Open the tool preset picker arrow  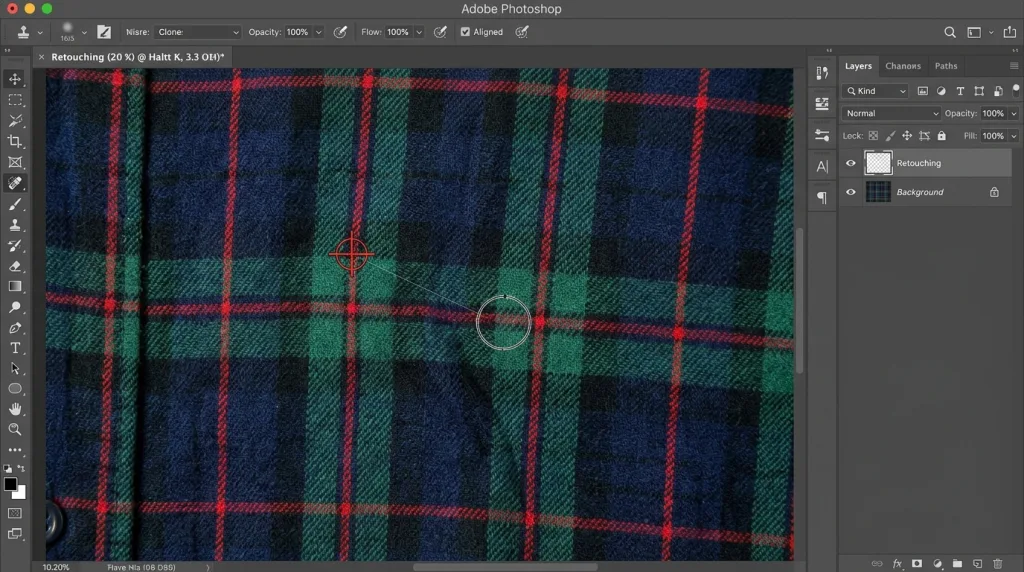(x=40, y=32)
